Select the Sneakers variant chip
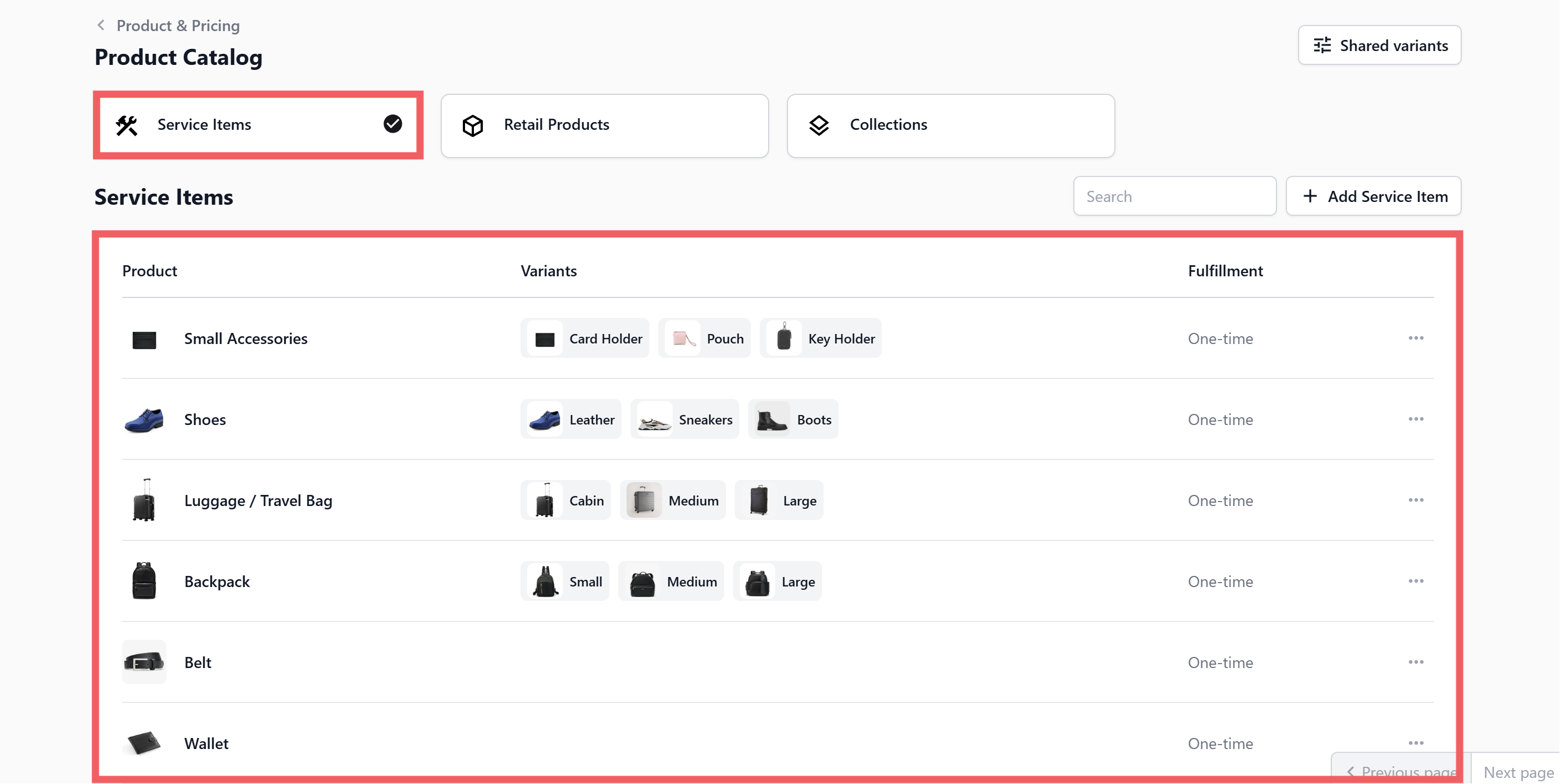The width and height of the screenshot is (1560, 784). 684,419
